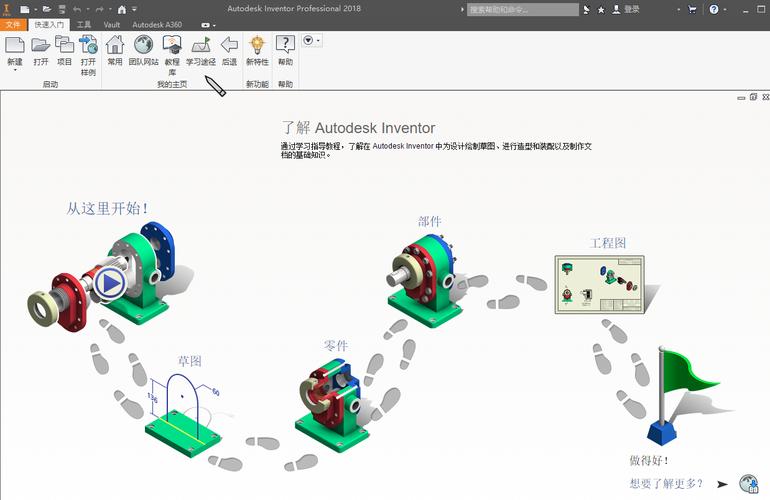Click the Favorites star icon in the title bar
Screen dimensions: 770x500
click(601, 10)
